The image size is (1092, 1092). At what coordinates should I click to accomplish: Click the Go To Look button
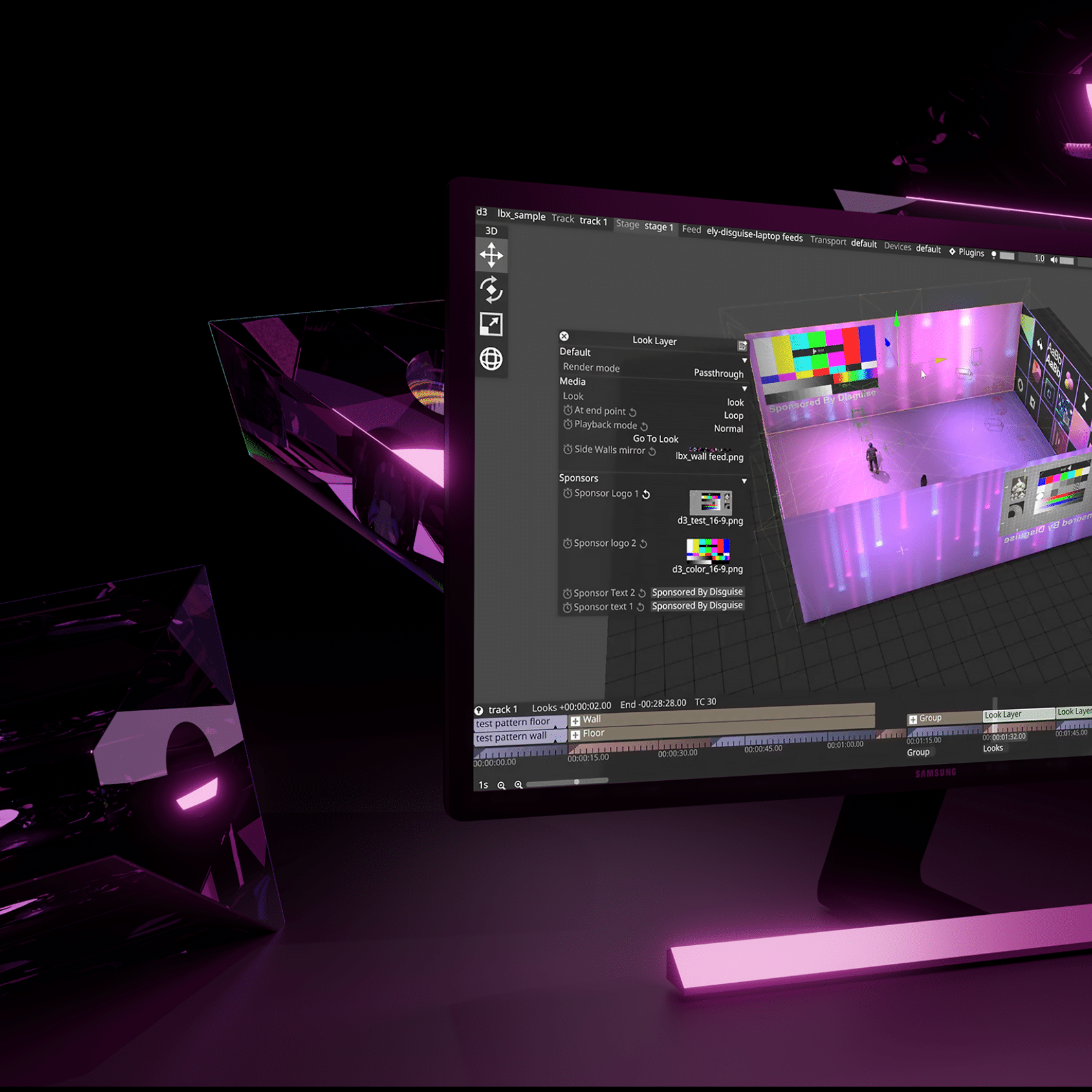point(655,439)
